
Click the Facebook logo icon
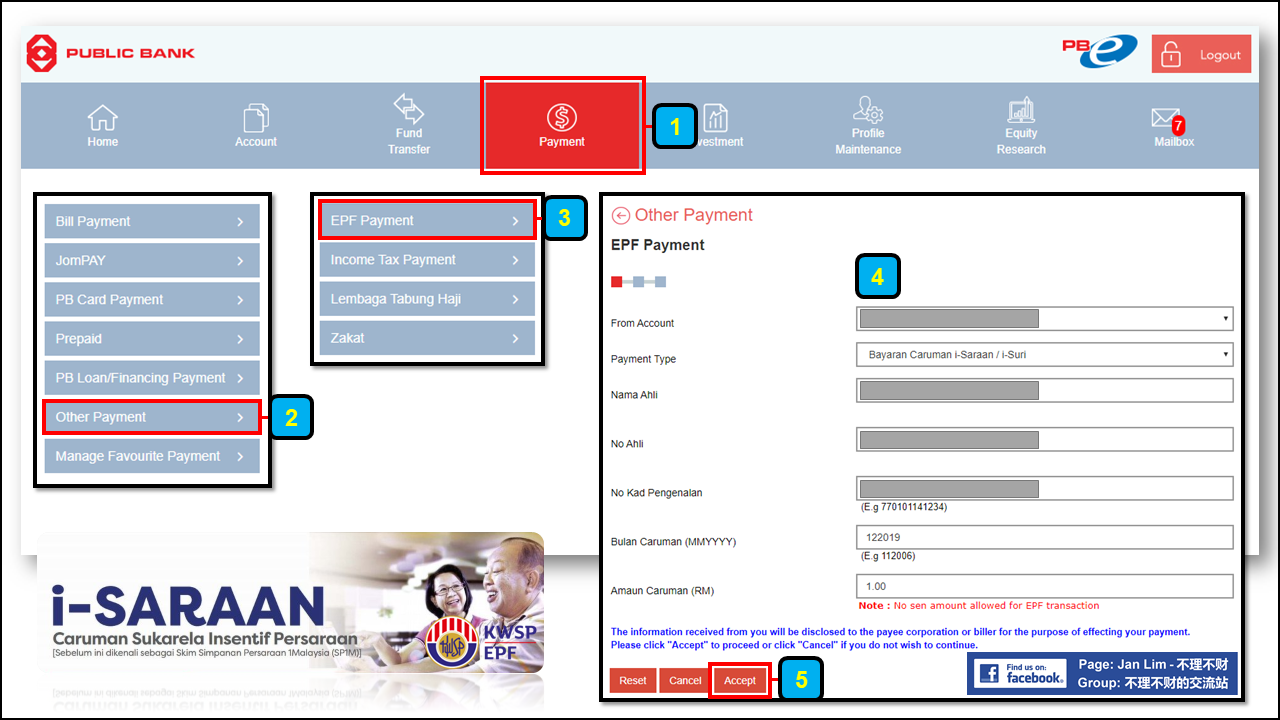click(x=988, y=674)
